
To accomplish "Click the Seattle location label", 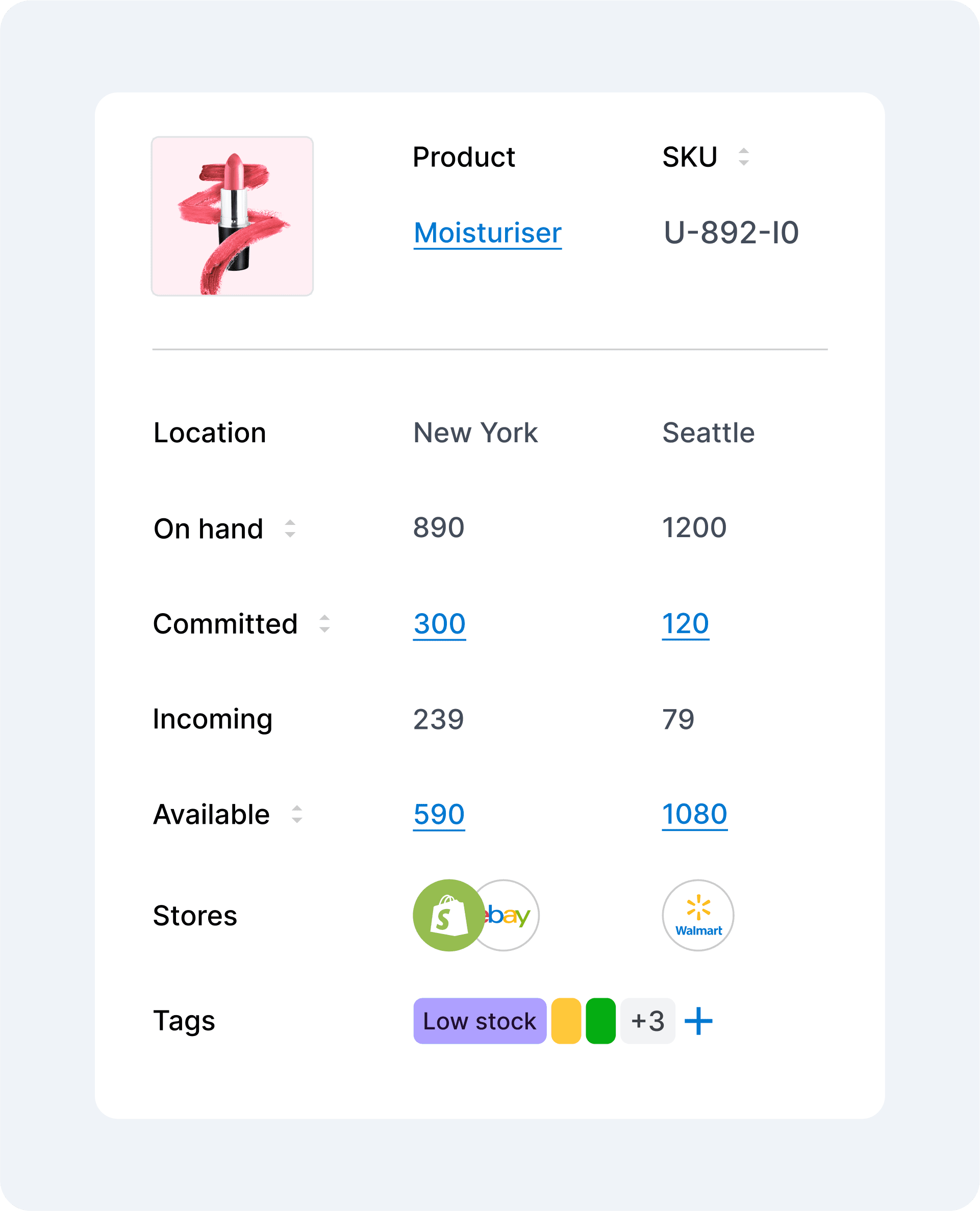I will (708, 433).
